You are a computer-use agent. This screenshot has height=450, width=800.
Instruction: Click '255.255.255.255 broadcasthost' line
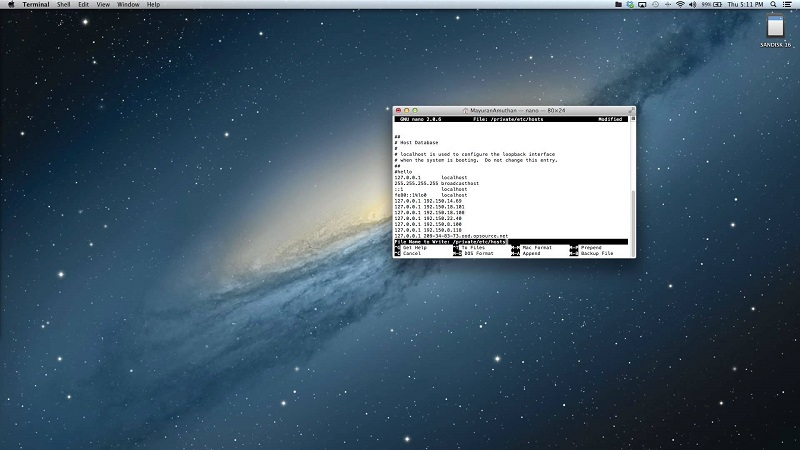pos(437,184)
